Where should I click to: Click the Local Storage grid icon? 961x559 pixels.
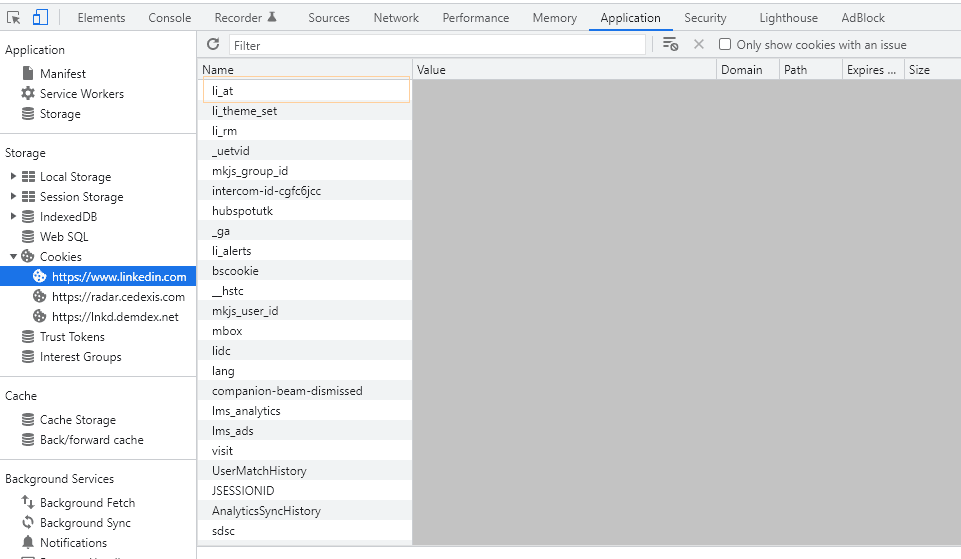[x=28, y=177]
